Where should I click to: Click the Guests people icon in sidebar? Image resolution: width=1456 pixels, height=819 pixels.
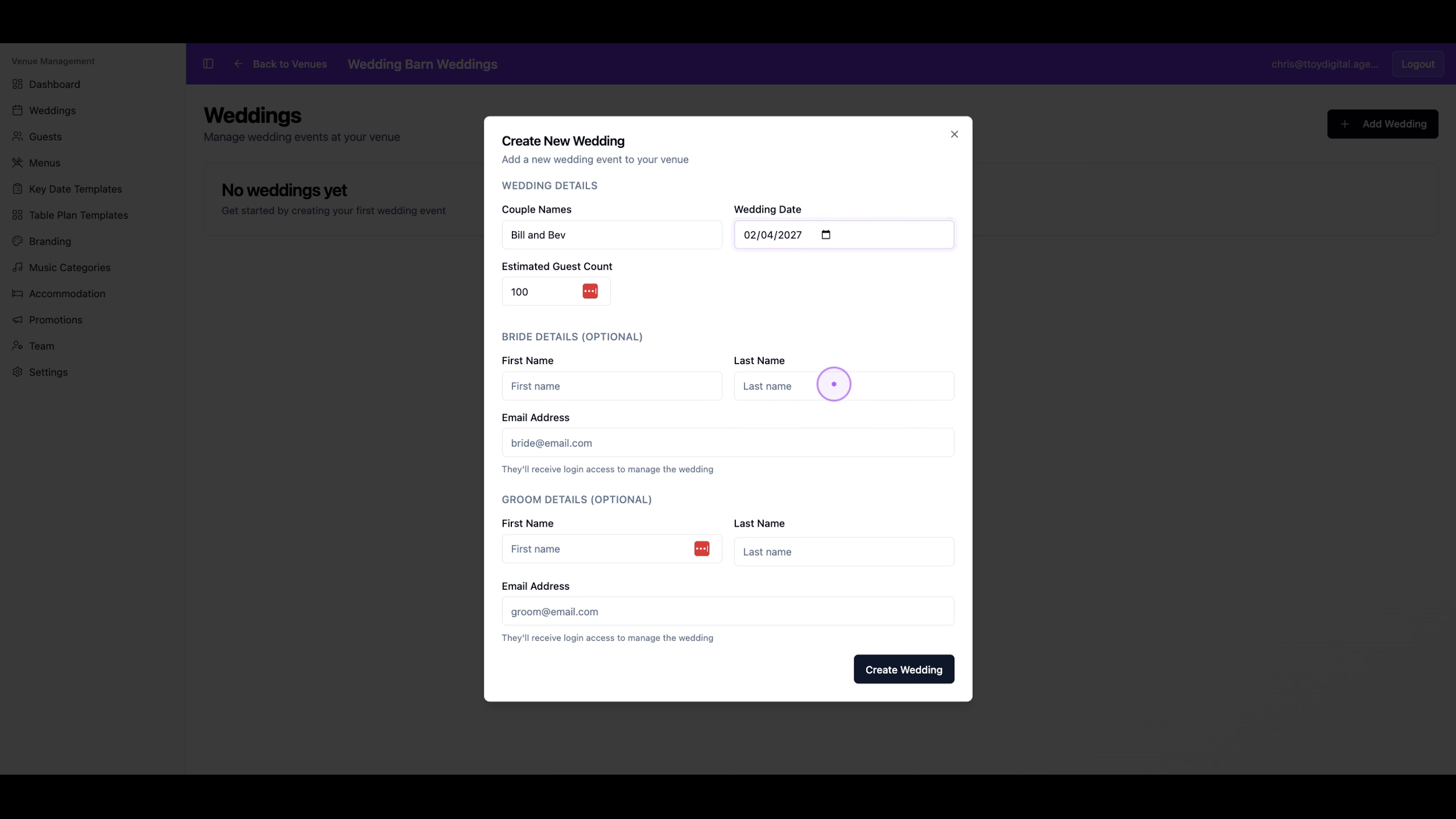pos(18,136)
